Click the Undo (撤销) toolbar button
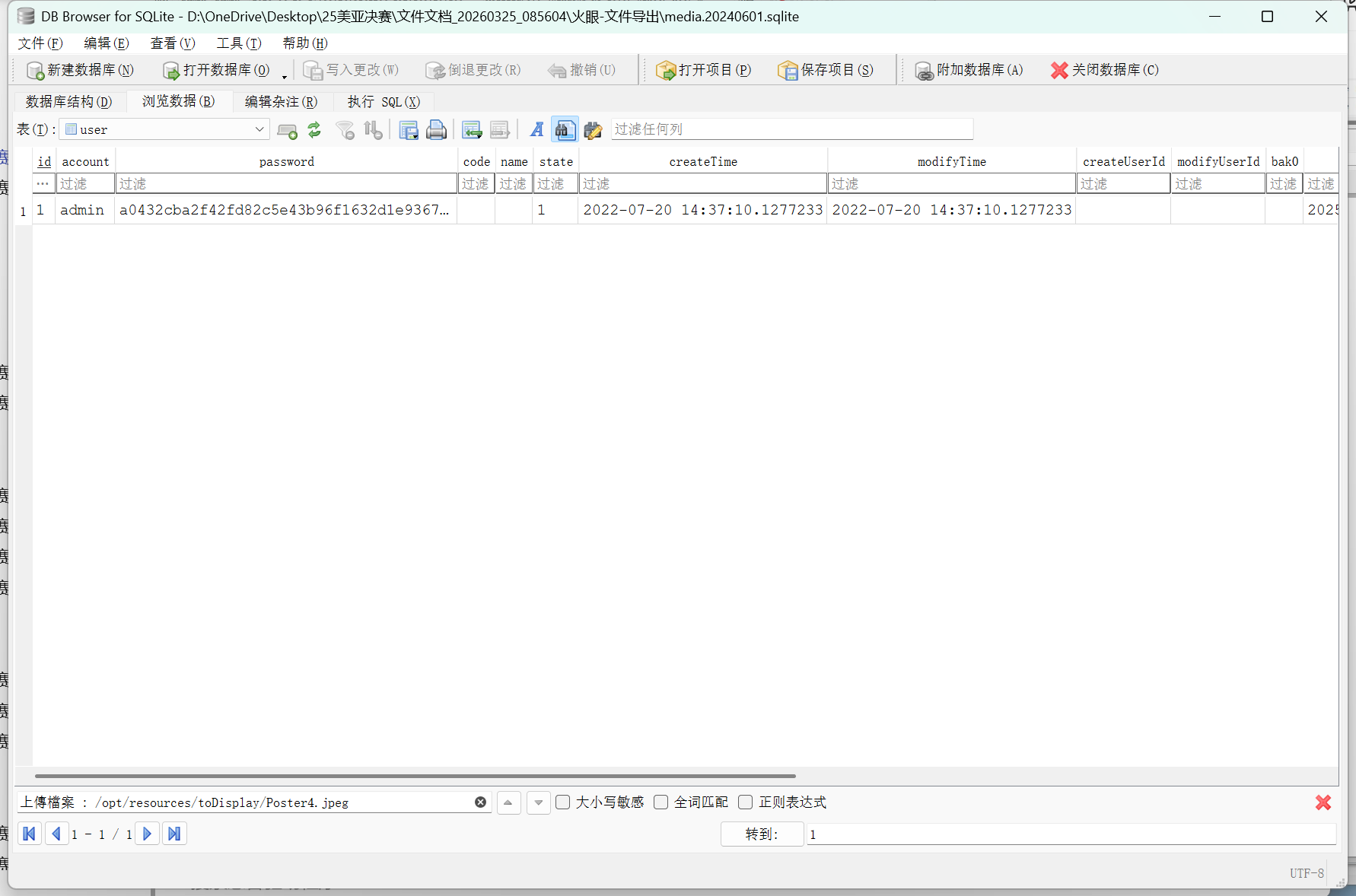This screenshot has width=1356, height=896. point(581,70)
